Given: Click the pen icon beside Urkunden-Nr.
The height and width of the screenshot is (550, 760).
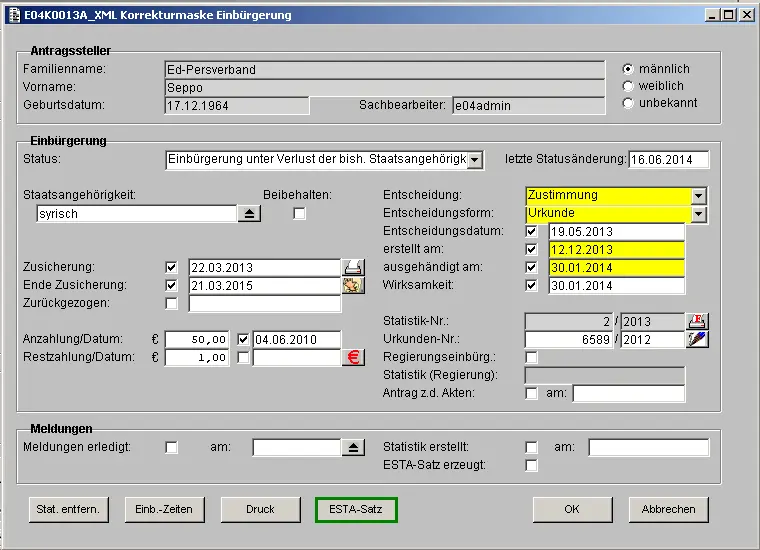Looking at the screenshot, I should pos(697,339).
